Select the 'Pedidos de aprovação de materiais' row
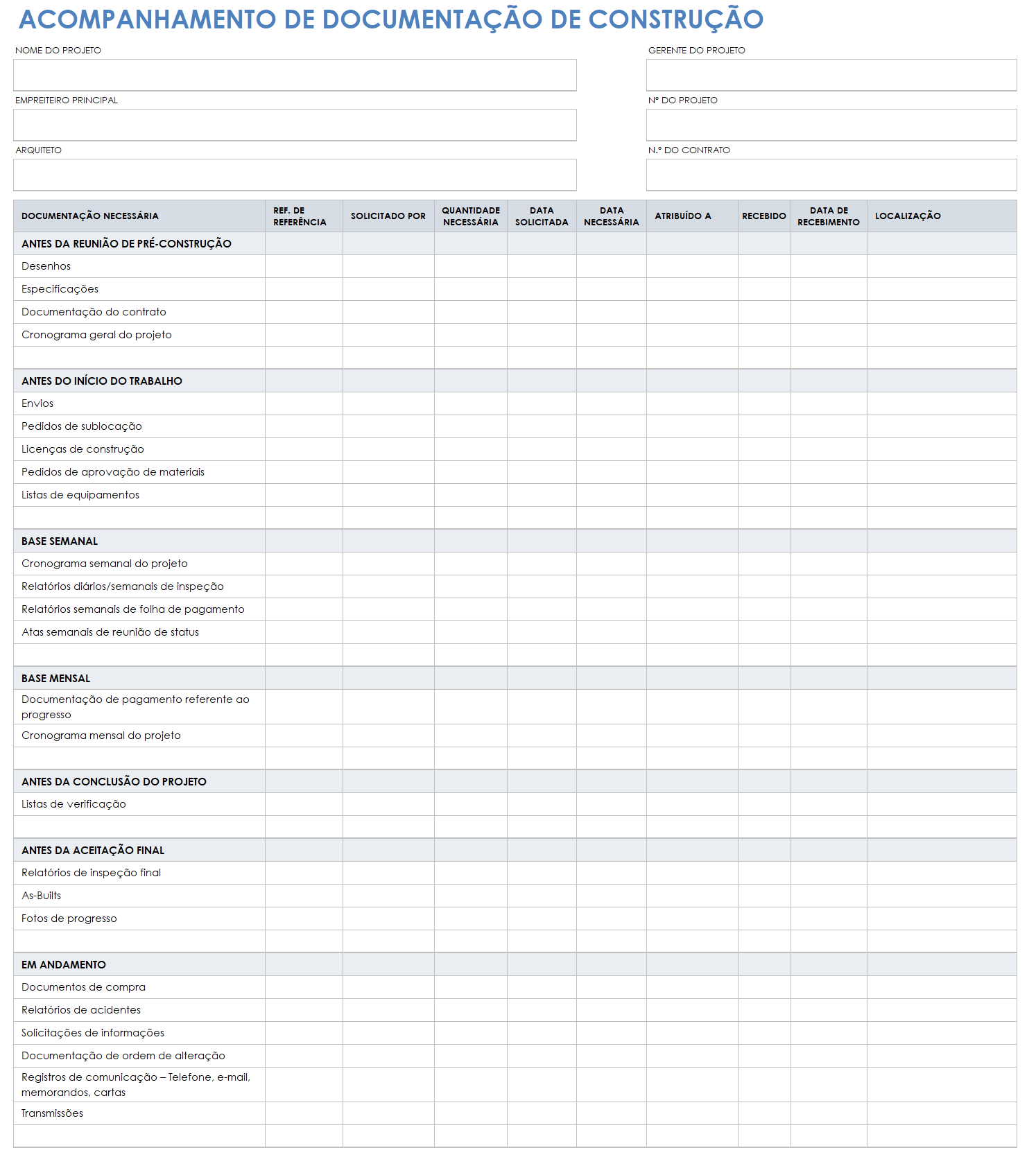Image resolution: width=1036 pixels, height=1157 pixels. [515, 472]
